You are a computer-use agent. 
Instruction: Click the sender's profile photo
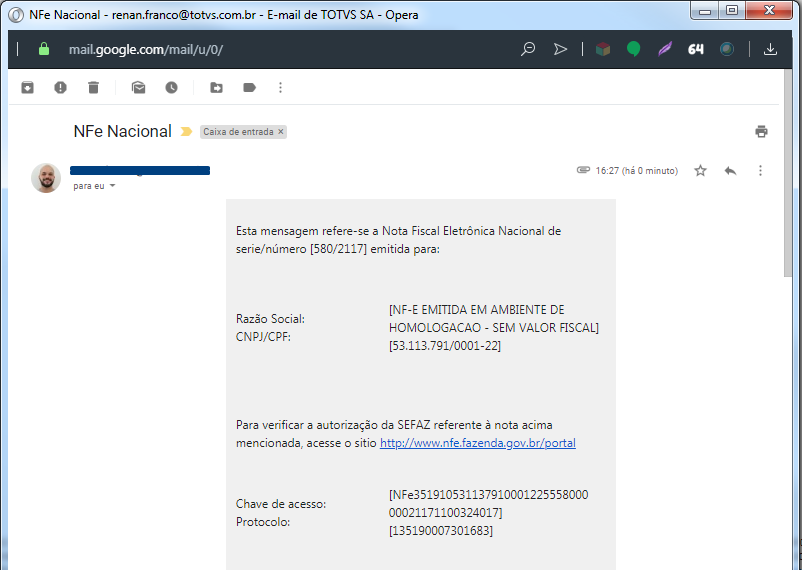pos(46,178)
